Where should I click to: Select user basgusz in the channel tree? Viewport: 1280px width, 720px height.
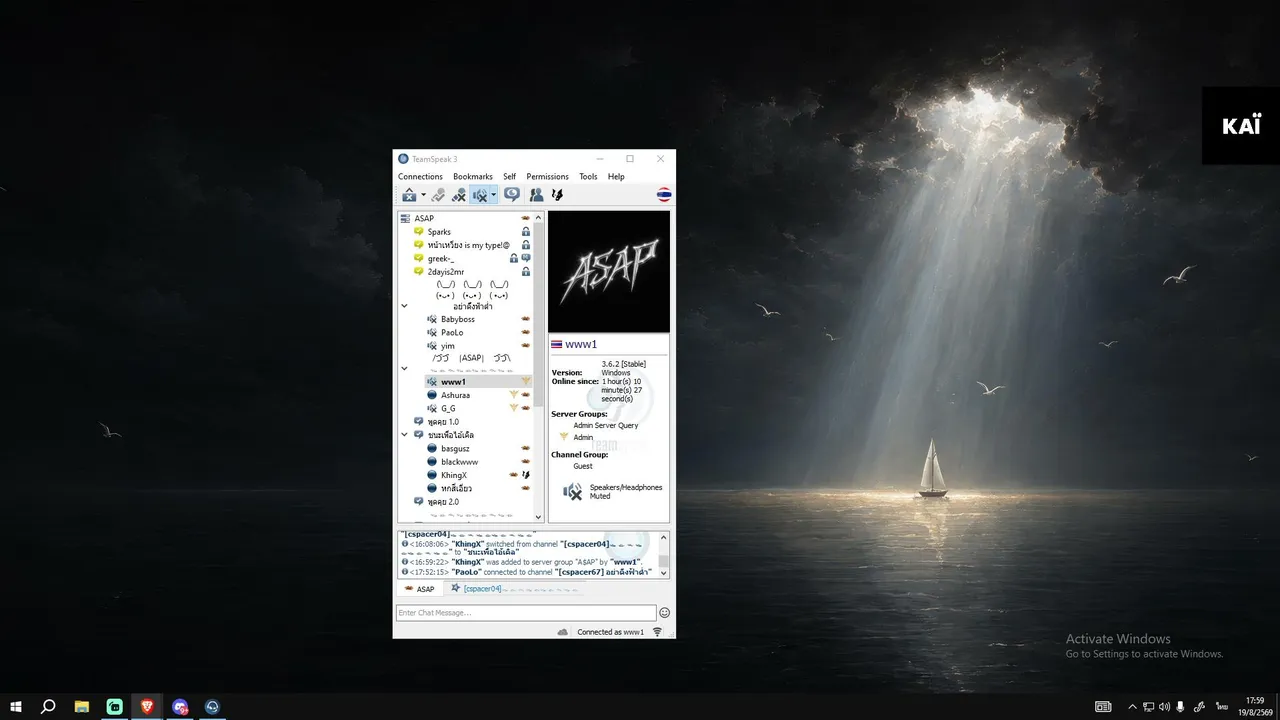(455, 449)
